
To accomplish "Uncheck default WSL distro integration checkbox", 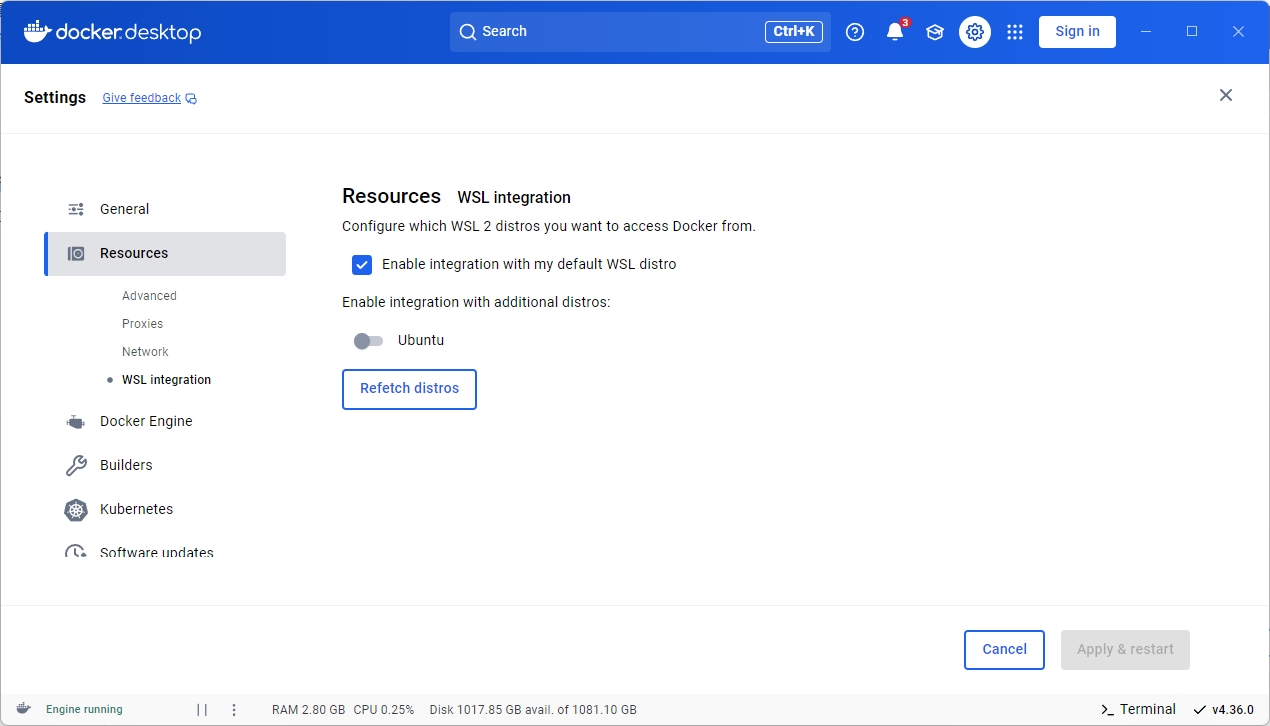I will [362, 265].
